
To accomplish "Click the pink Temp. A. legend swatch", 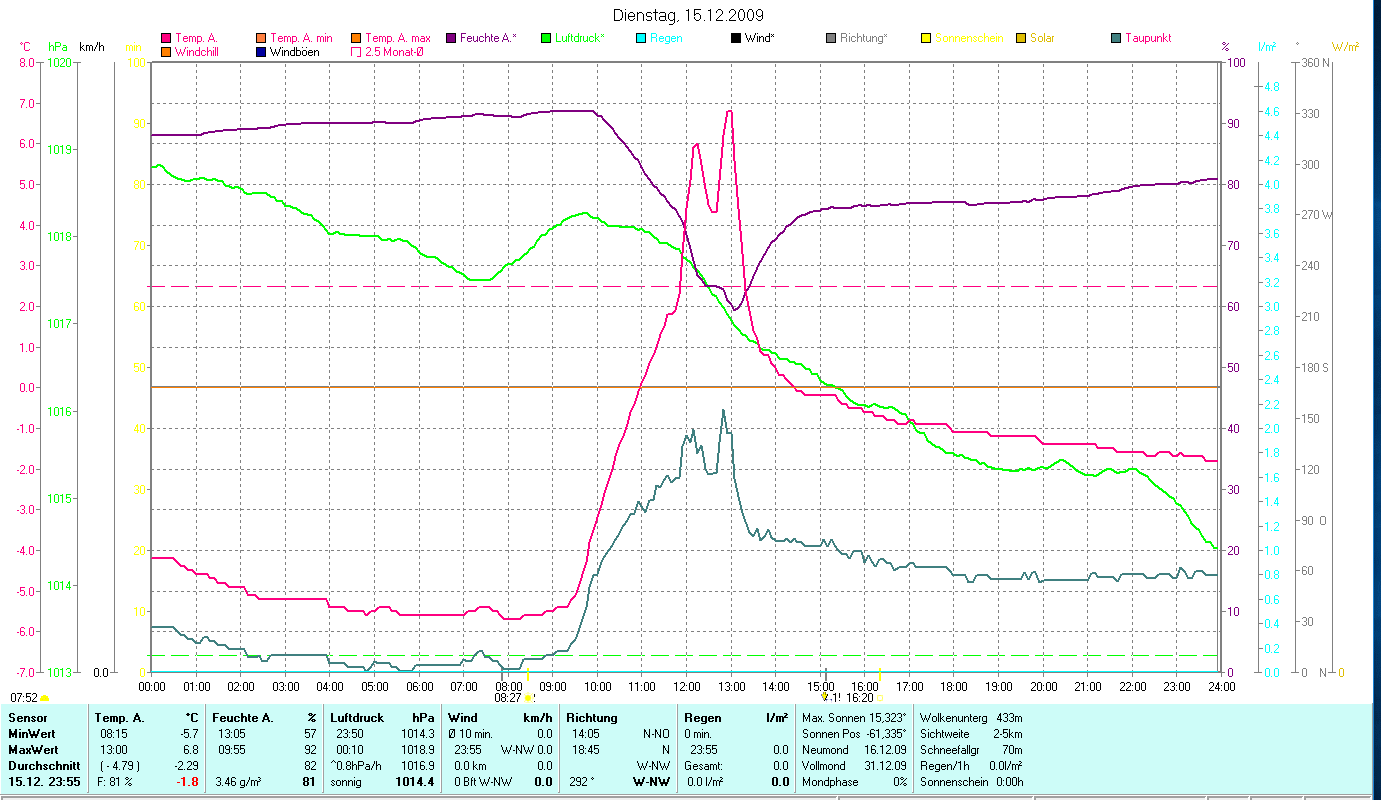I will (165, 38).
